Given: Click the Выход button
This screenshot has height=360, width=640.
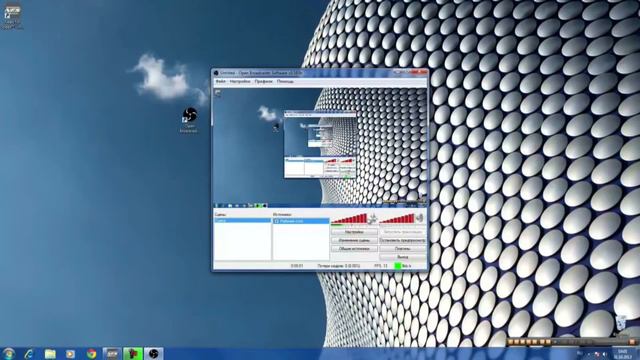Looking at the screenshot, I should [x=402, y=257].
